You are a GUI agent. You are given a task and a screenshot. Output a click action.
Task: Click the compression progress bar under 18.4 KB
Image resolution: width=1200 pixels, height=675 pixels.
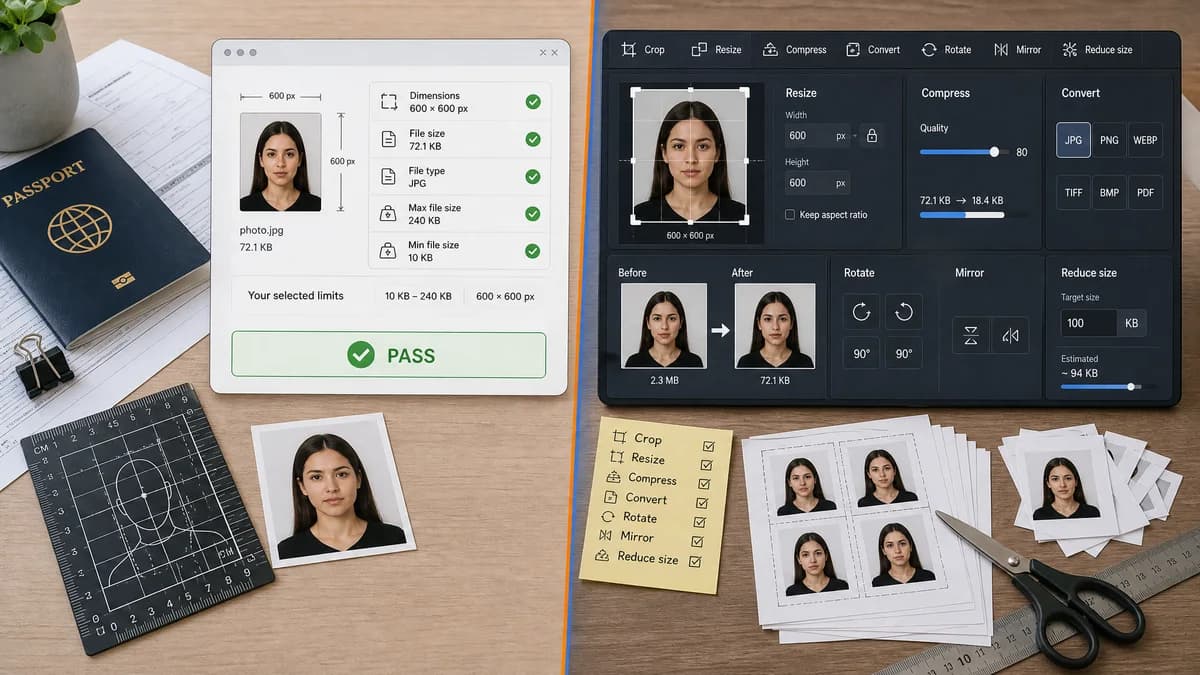coord(961,214)
